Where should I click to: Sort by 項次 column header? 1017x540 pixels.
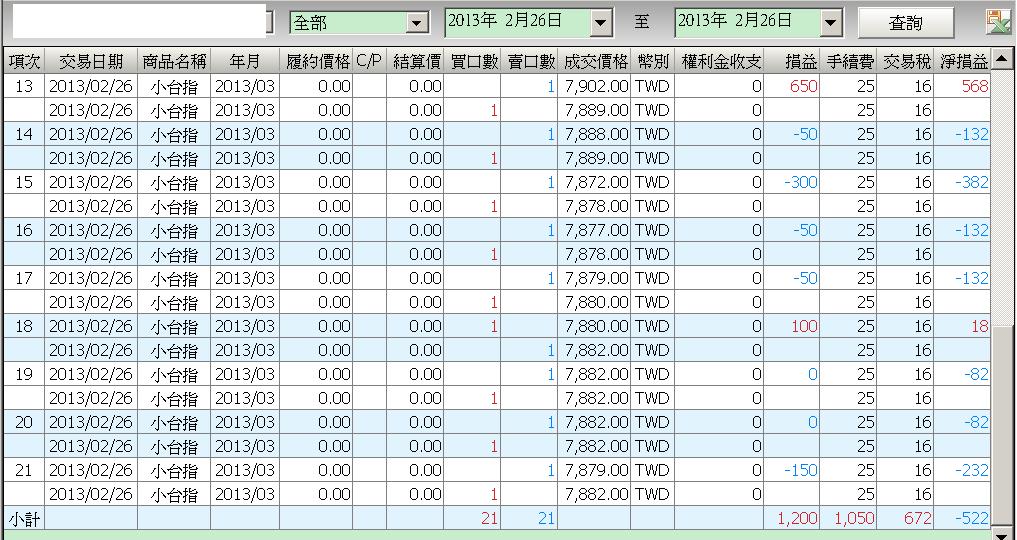click(x=24, y=62)
